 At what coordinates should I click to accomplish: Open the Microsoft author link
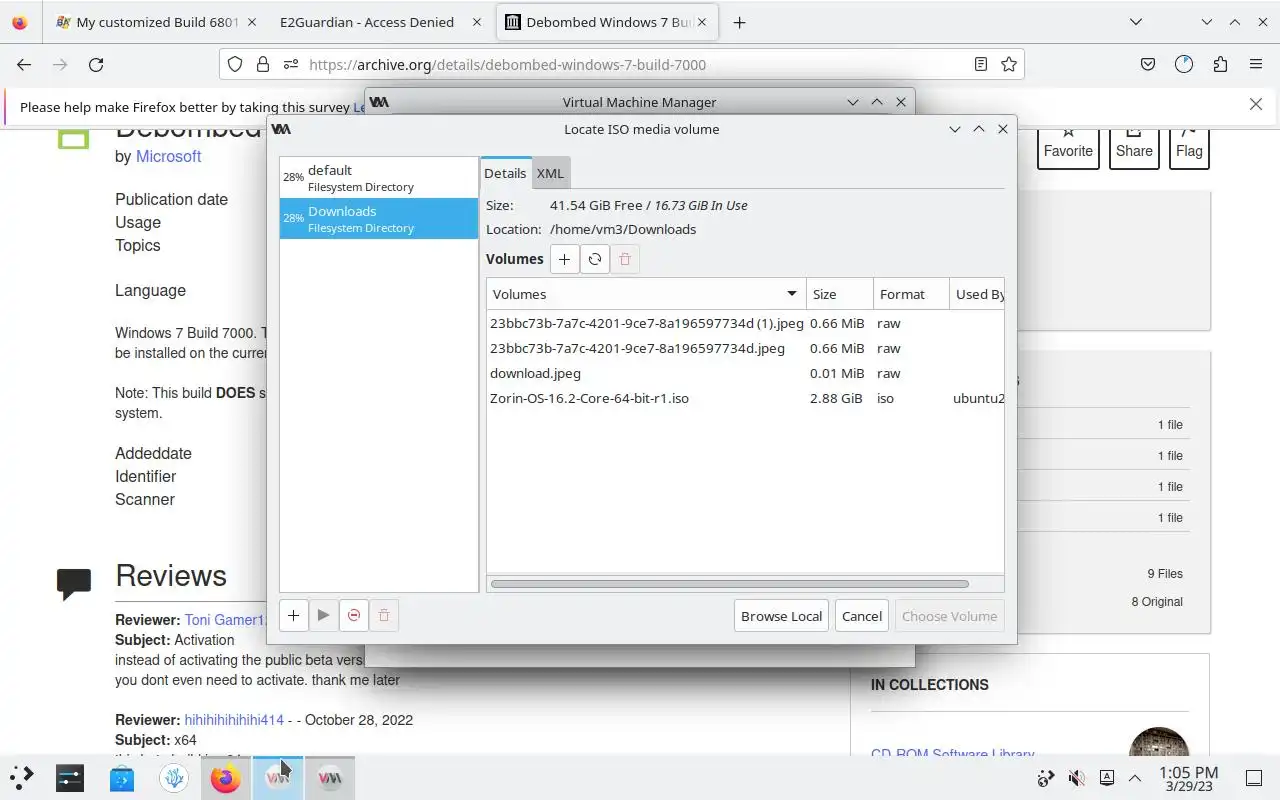(x=168, y=156)
